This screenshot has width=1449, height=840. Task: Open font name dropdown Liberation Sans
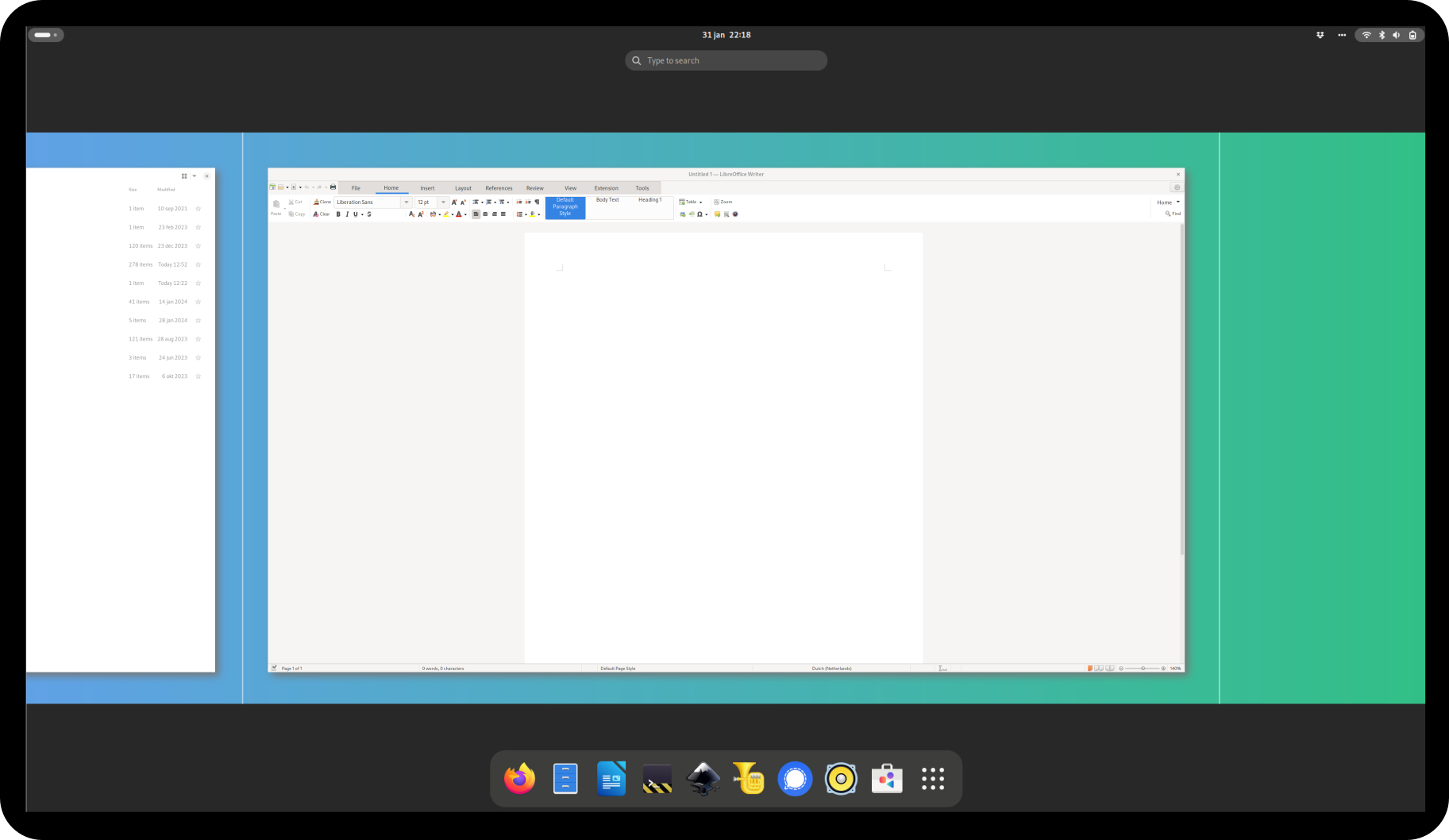point(407,202)
